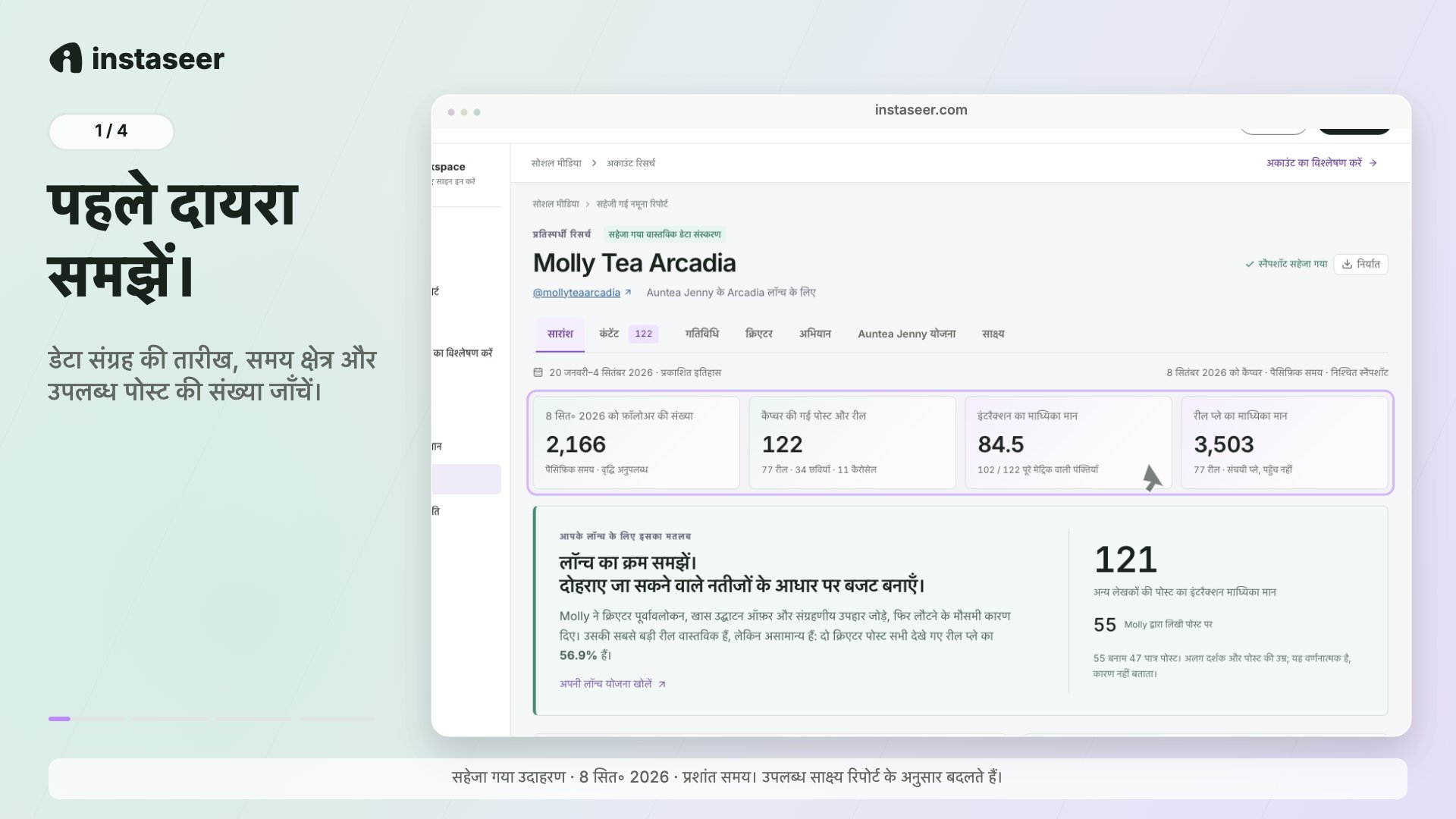Click the निर्यात export button

pos(1360,264)
